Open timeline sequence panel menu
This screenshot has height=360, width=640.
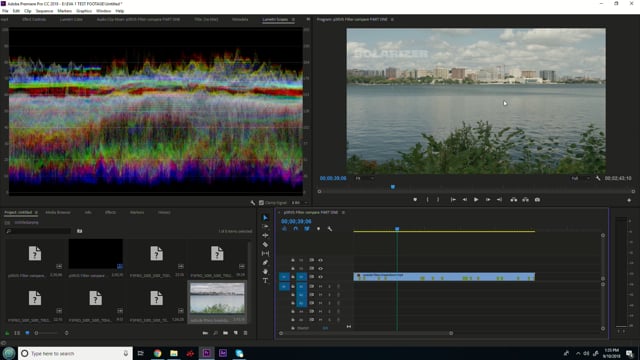[x=343, y=212]
